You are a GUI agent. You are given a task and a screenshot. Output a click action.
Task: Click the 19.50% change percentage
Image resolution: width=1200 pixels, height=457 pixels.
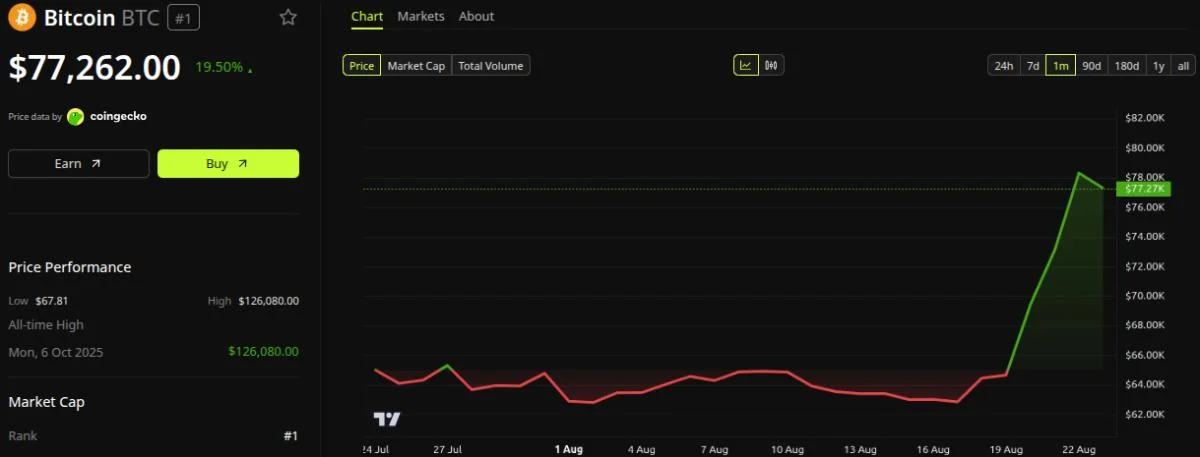tap(219, 67)
